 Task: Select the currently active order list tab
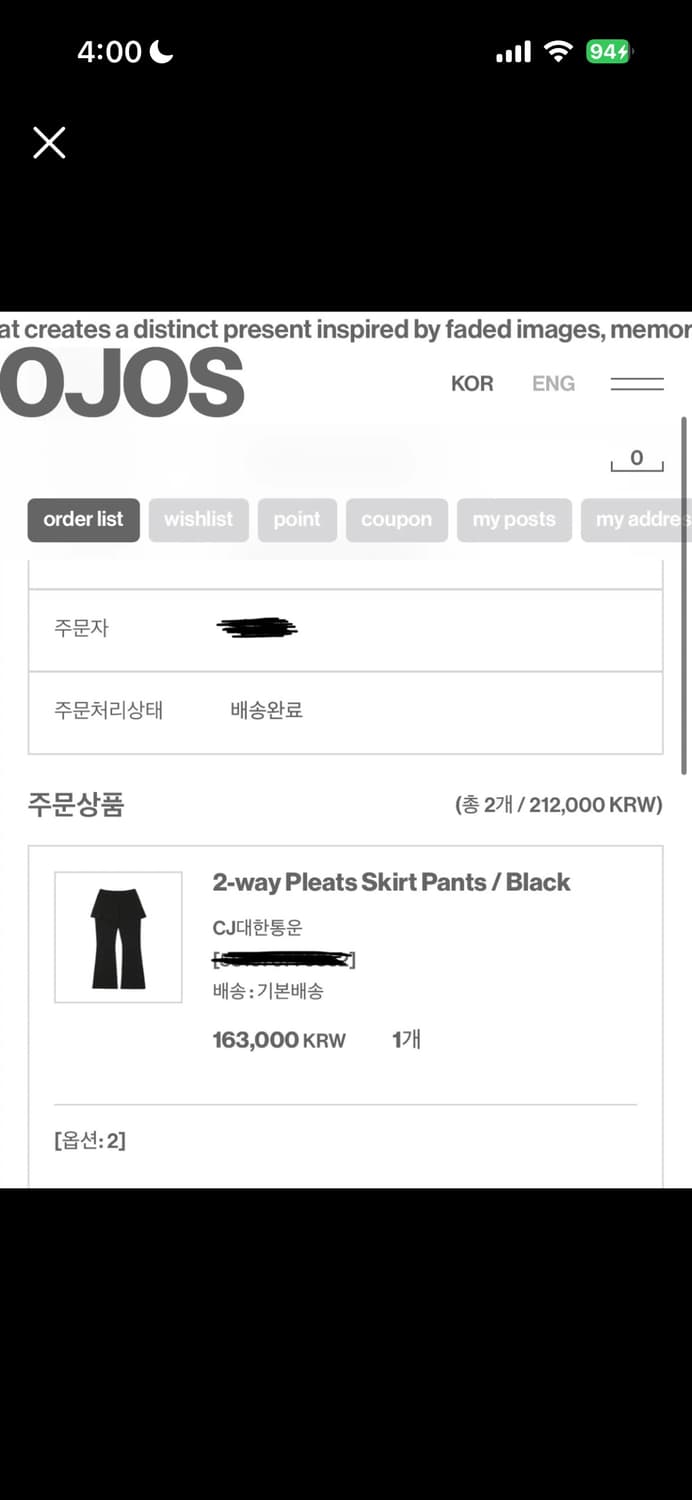pos(83,520)
